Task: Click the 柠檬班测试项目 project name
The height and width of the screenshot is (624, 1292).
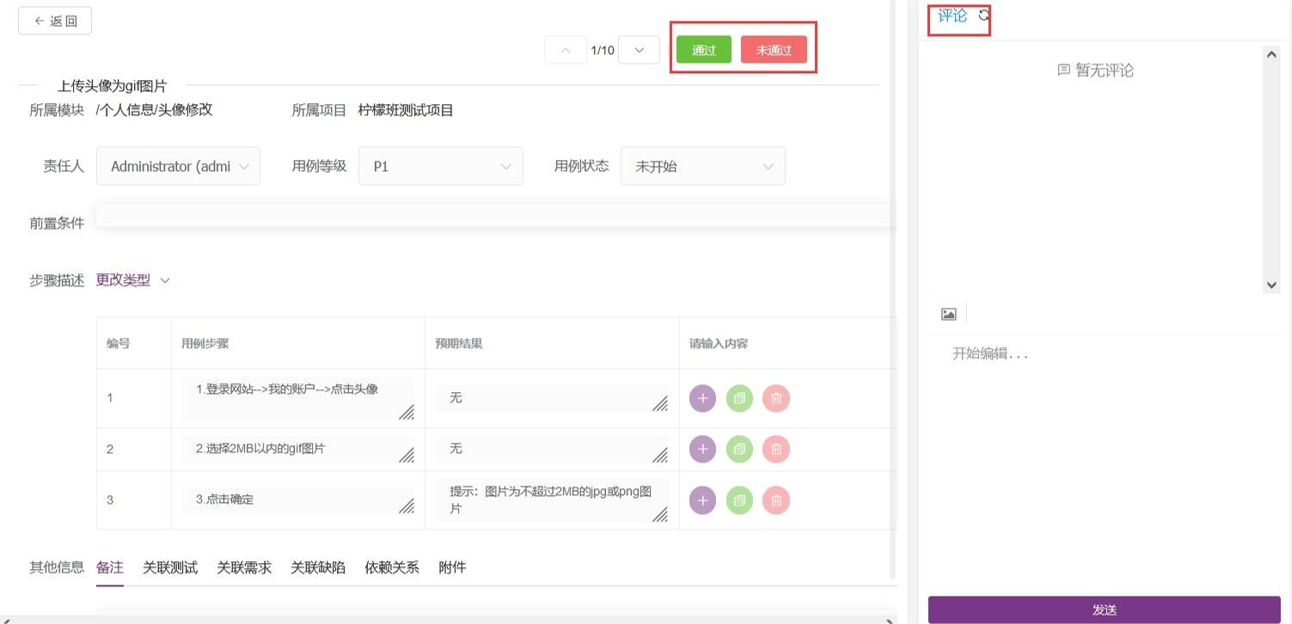Action: [406, 110]
